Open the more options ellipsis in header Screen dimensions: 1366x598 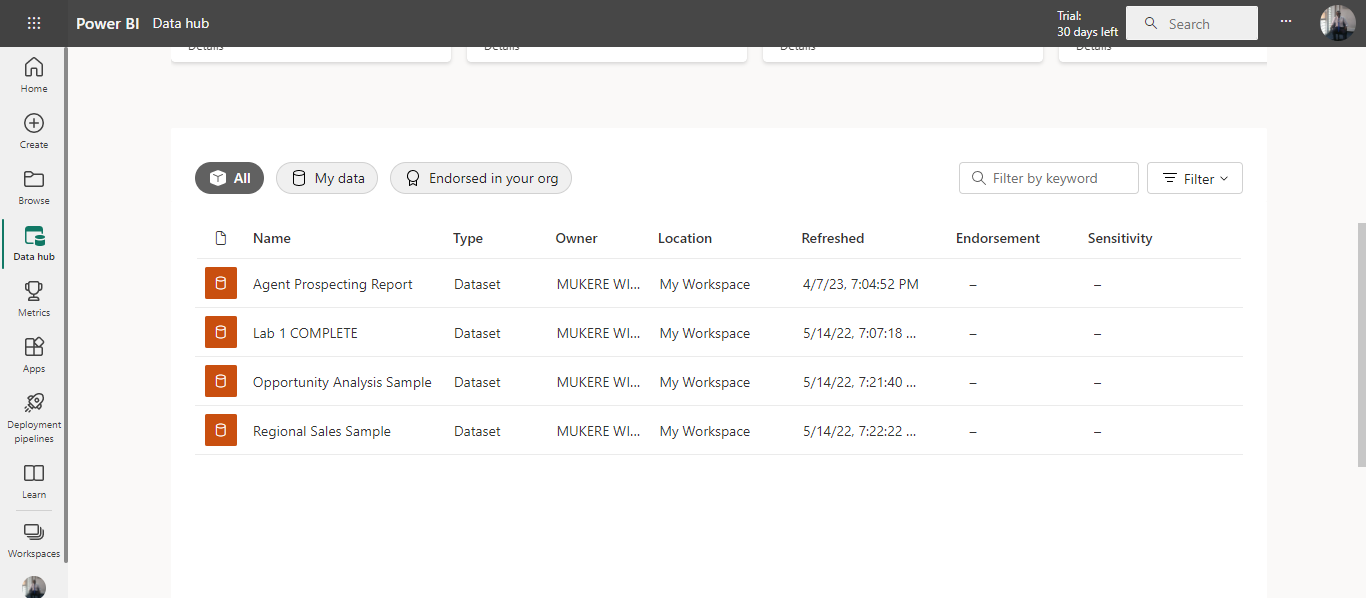pyautogui.click(x=1286, y=23)
